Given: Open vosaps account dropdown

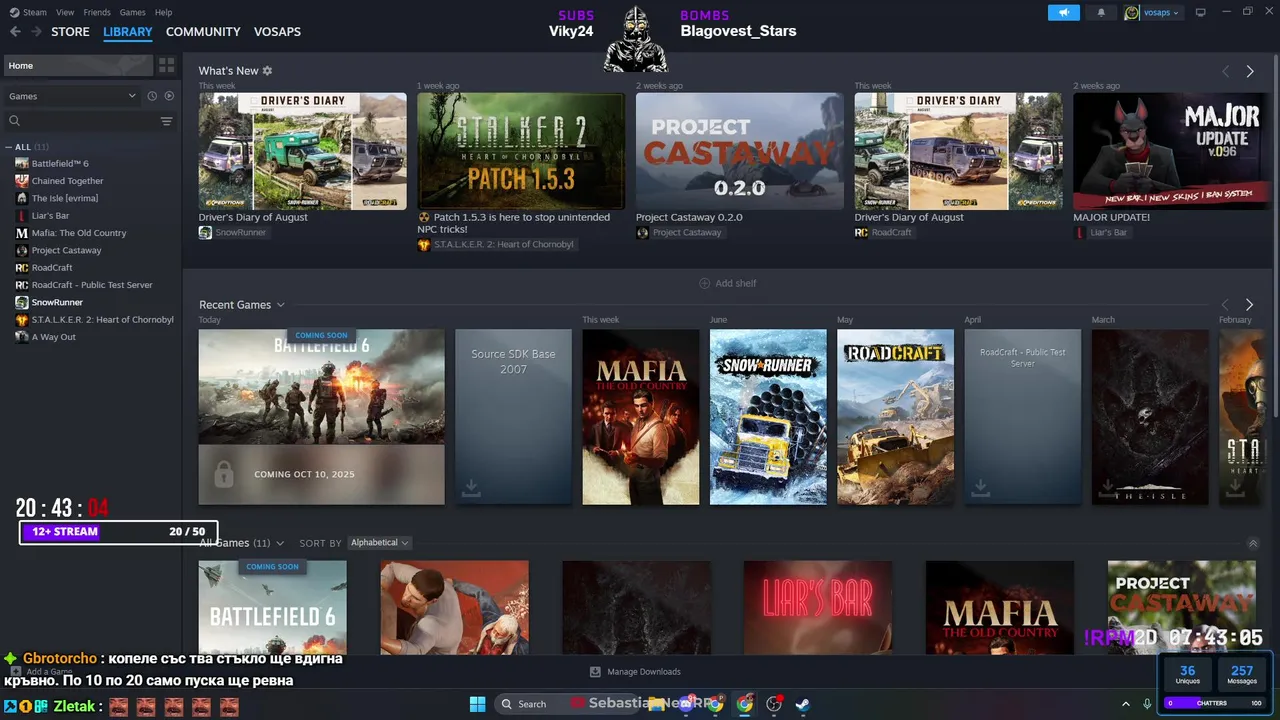Looking at the screenshot, I should point(1152,12).
